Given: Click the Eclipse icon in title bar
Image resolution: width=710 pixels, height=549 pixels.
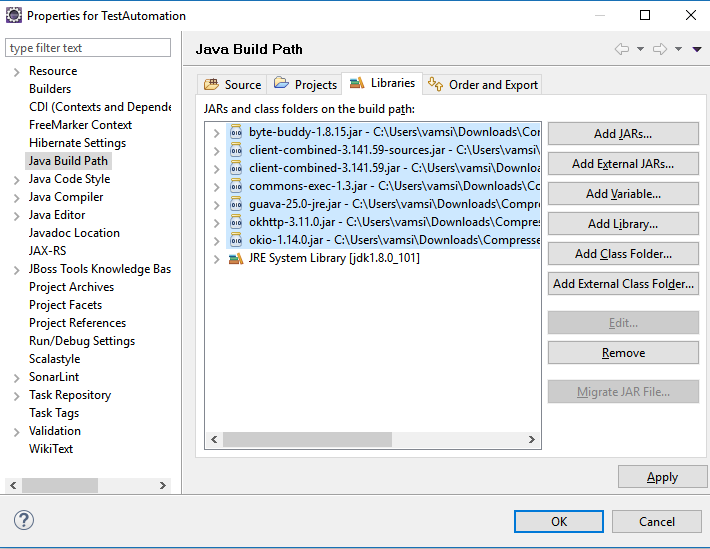Looking at the screenshot, I should tap(14, 15).
